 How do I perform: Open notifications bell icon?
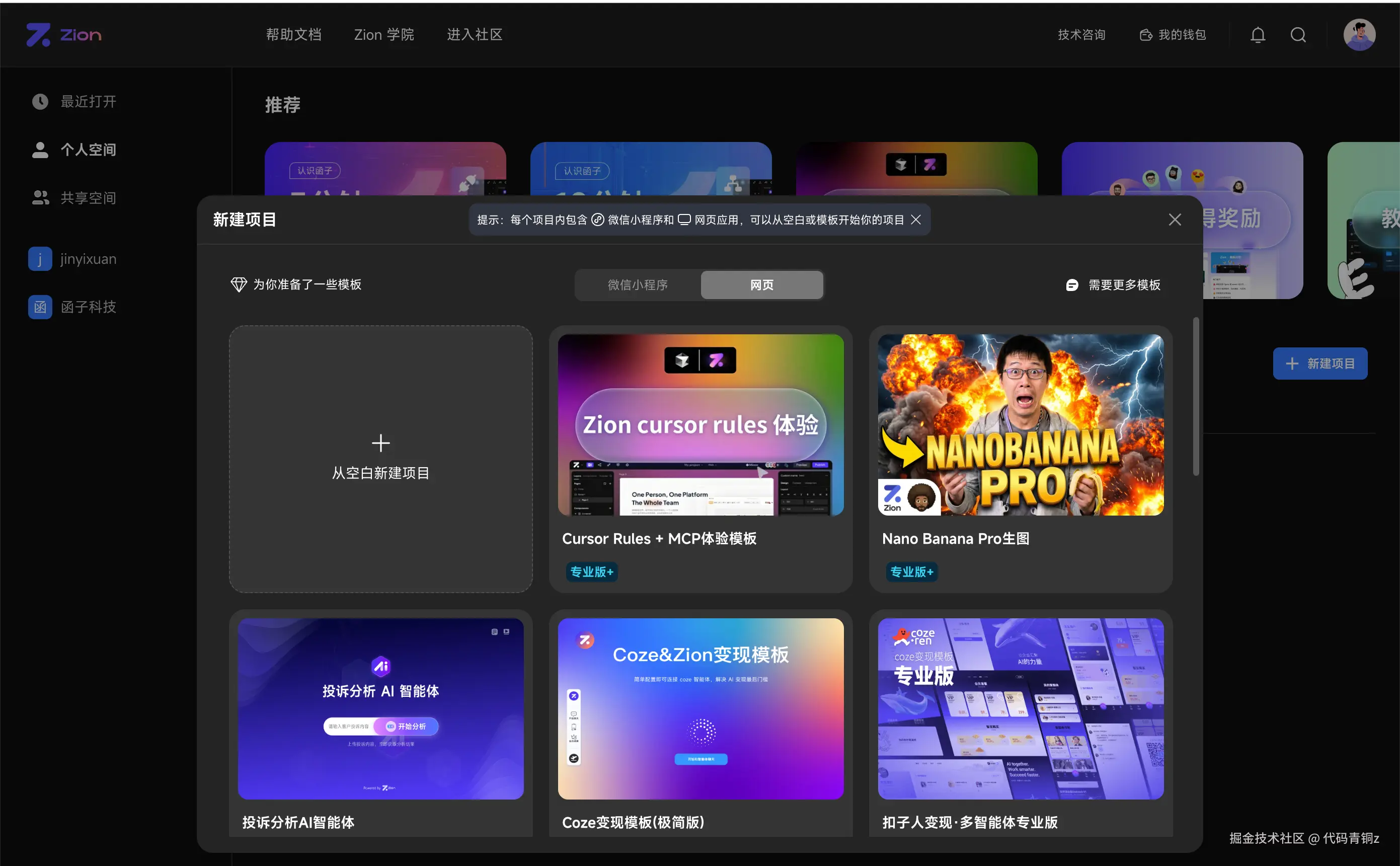pos(1258,35)
